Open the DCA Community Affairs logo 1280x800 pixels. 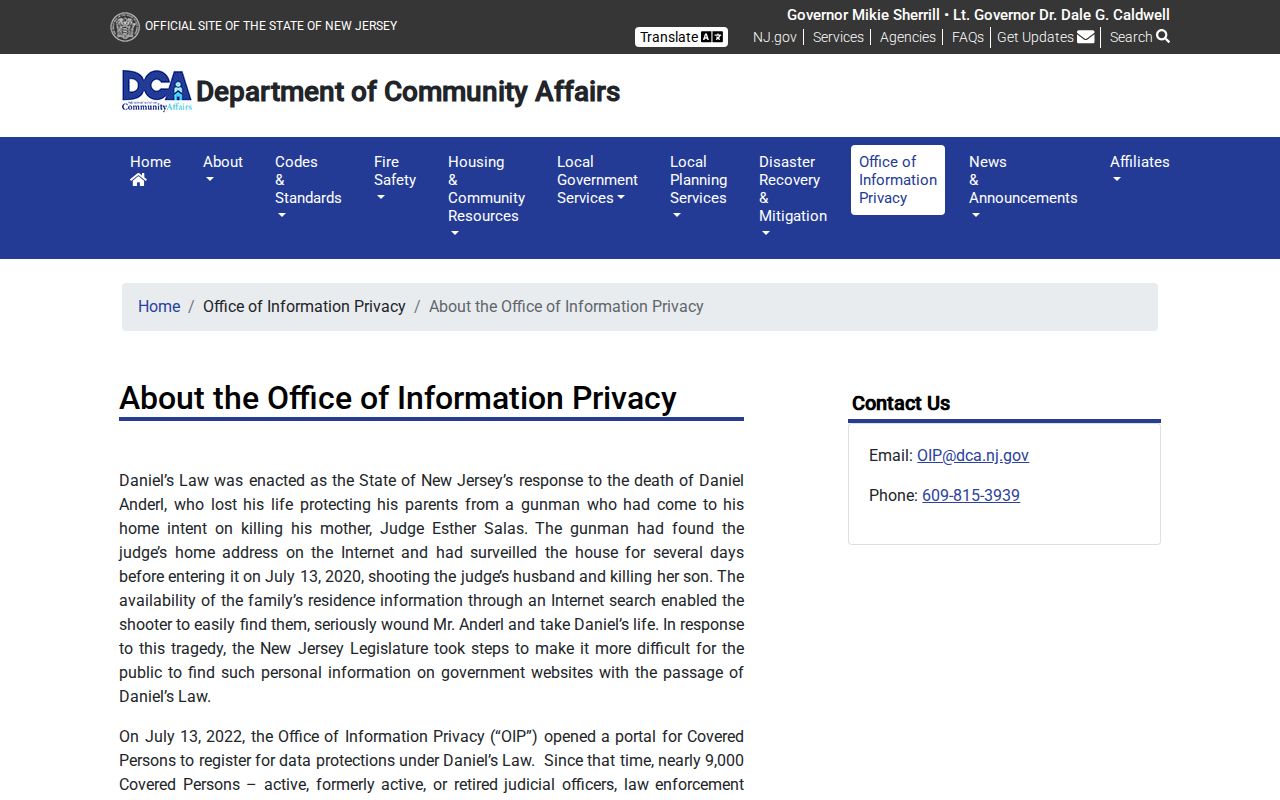point(157,91)
